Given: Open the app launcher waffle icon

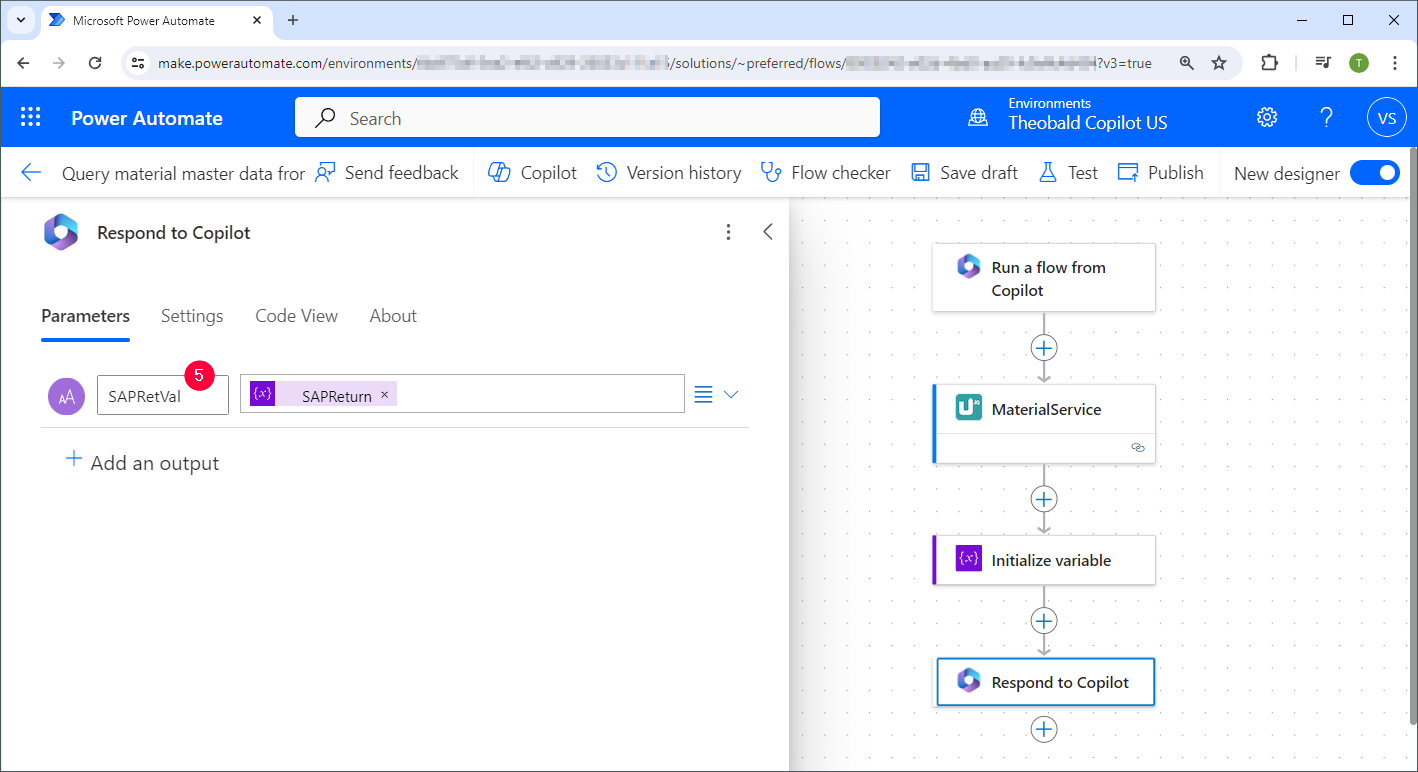Looking at the screenshot, I should [x=31, y=118].
